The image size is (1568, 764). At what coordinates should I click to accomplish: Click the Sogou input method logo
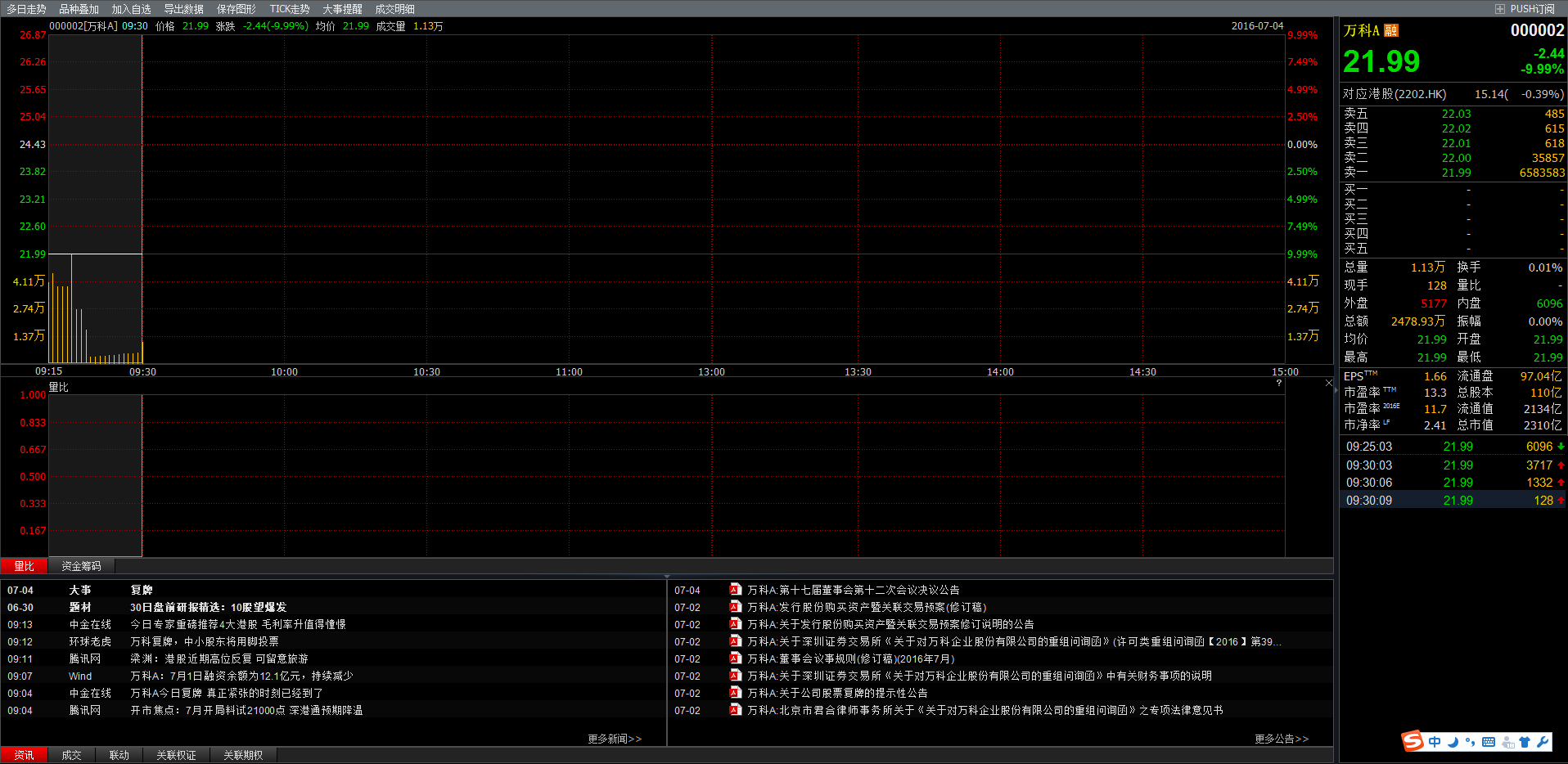click(1413, 741)
